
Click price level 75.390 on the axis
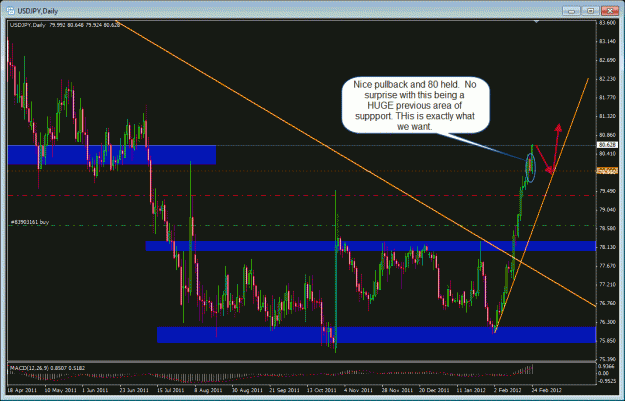click(x=607, y=359)
